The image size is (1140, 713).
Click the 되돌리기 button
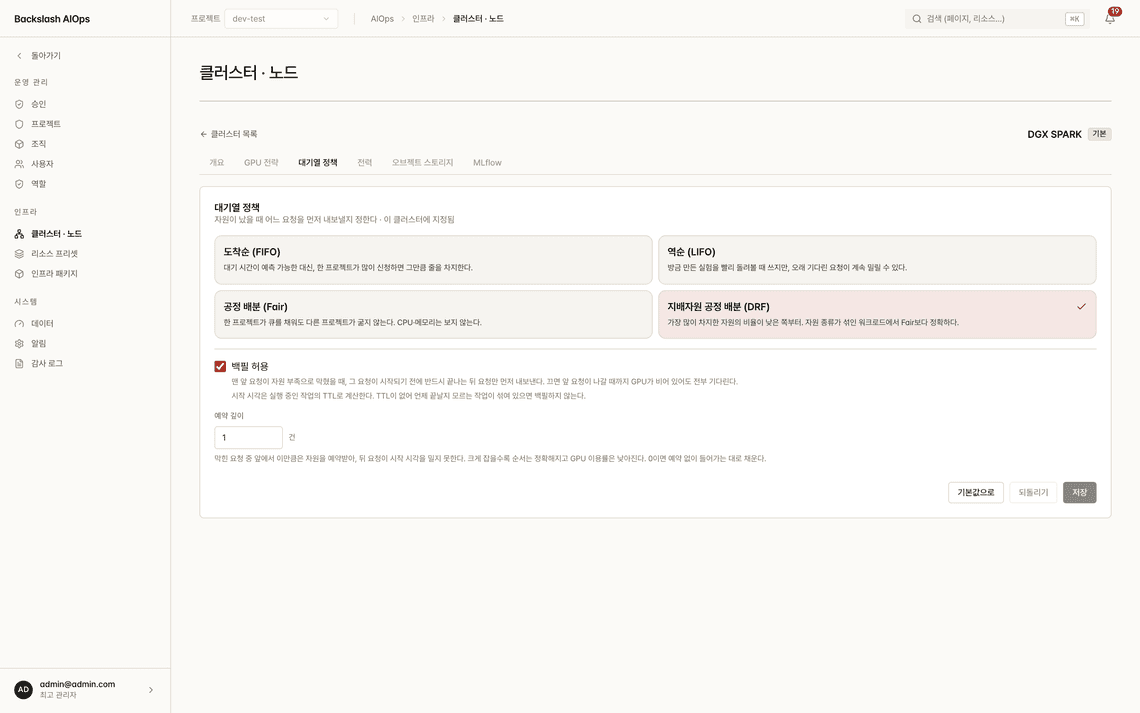(1033, 493)
